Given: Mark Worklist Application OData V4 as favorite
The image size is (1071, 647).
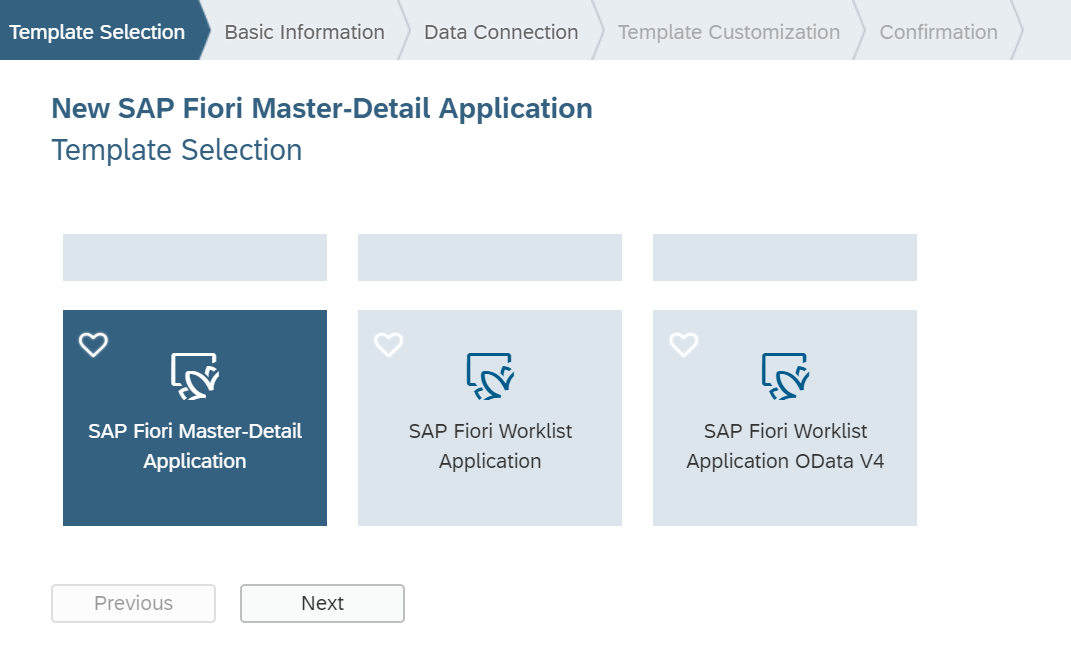Looking at the screenshot, I should [x=683, y=345].
